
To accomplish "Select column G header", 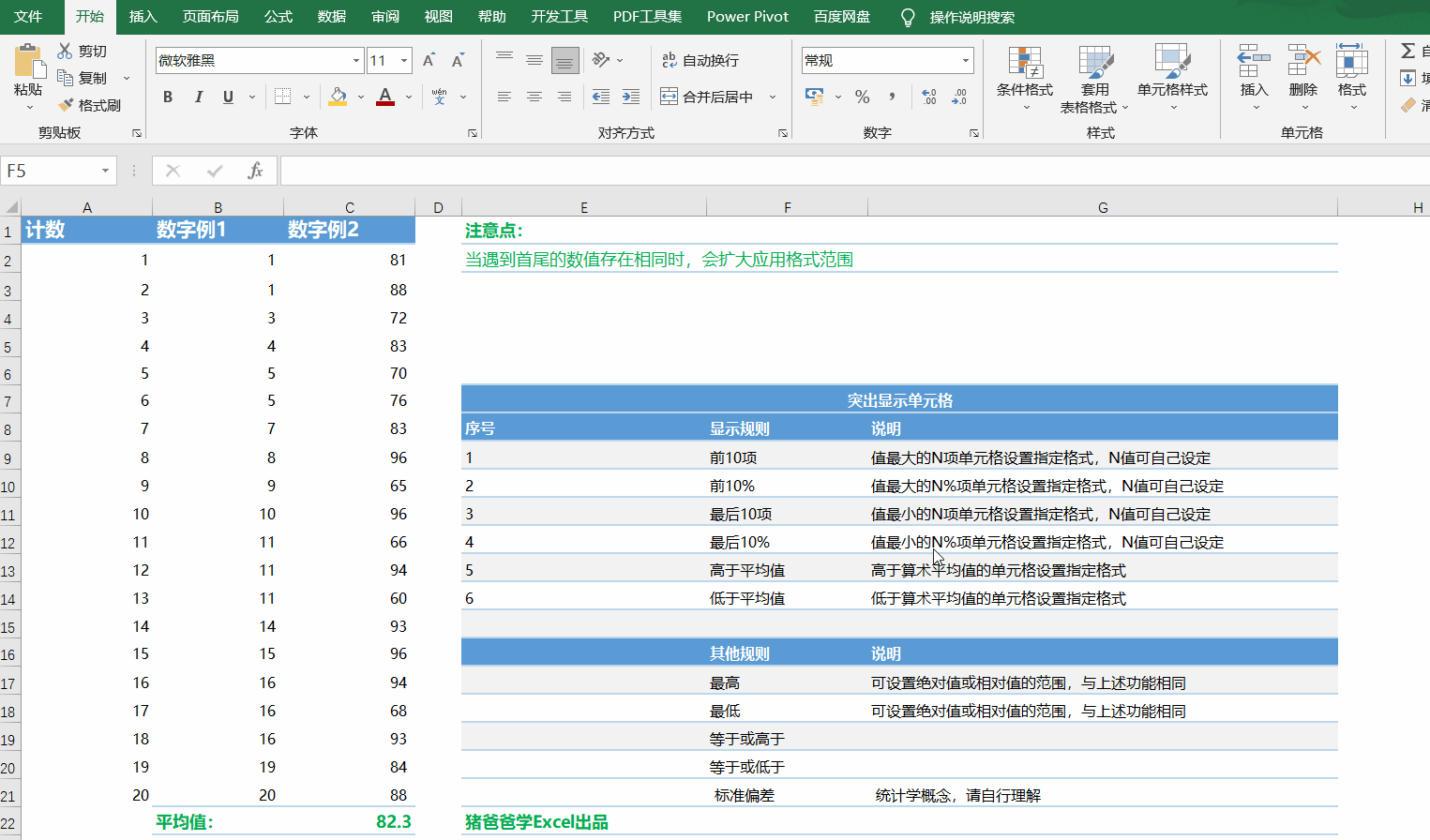I will point(1103,207).
